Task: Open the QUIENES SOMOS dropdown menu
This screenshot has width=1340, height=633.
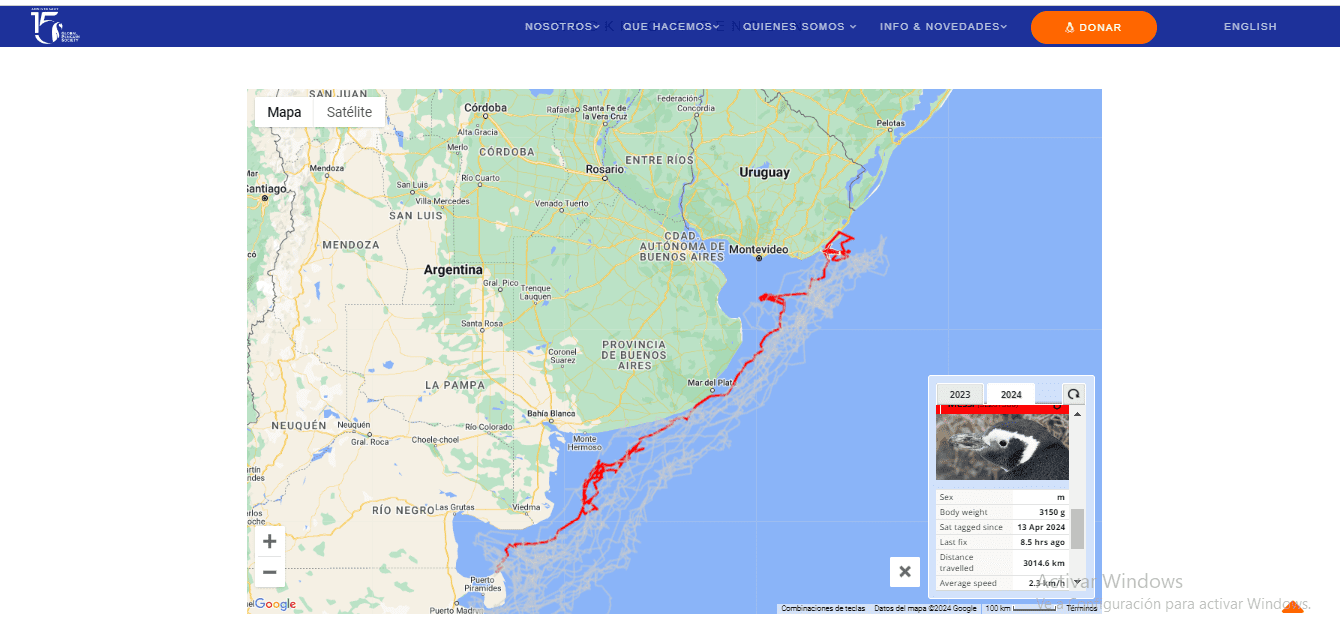Action: [799, 27]
